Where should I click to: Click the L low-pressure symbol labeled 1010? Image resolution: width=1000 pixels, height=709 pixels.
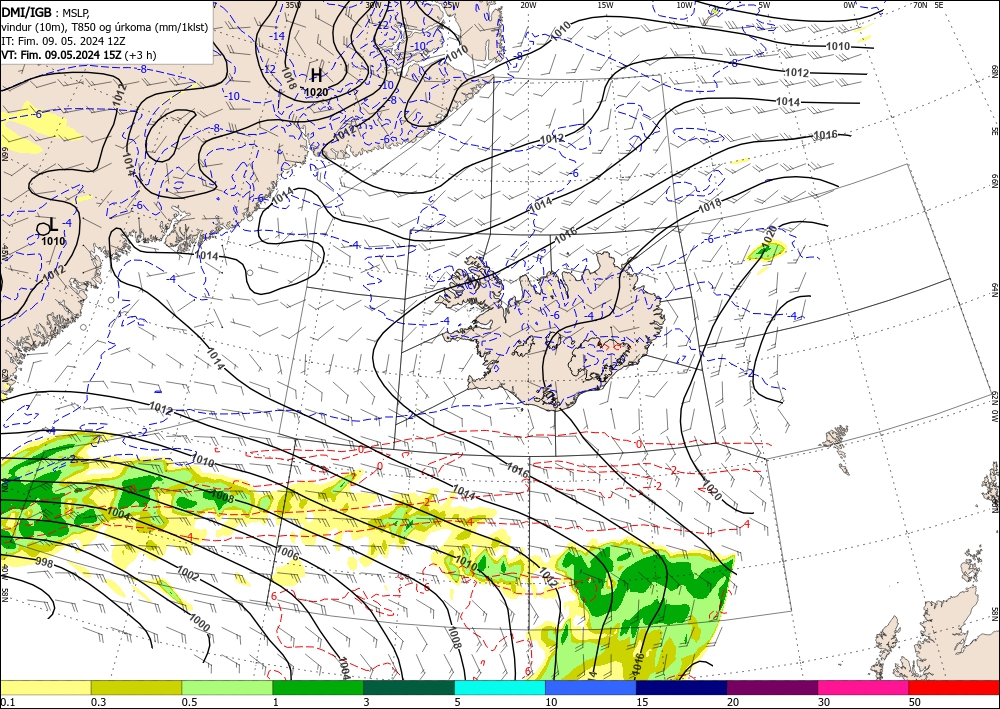54,224
